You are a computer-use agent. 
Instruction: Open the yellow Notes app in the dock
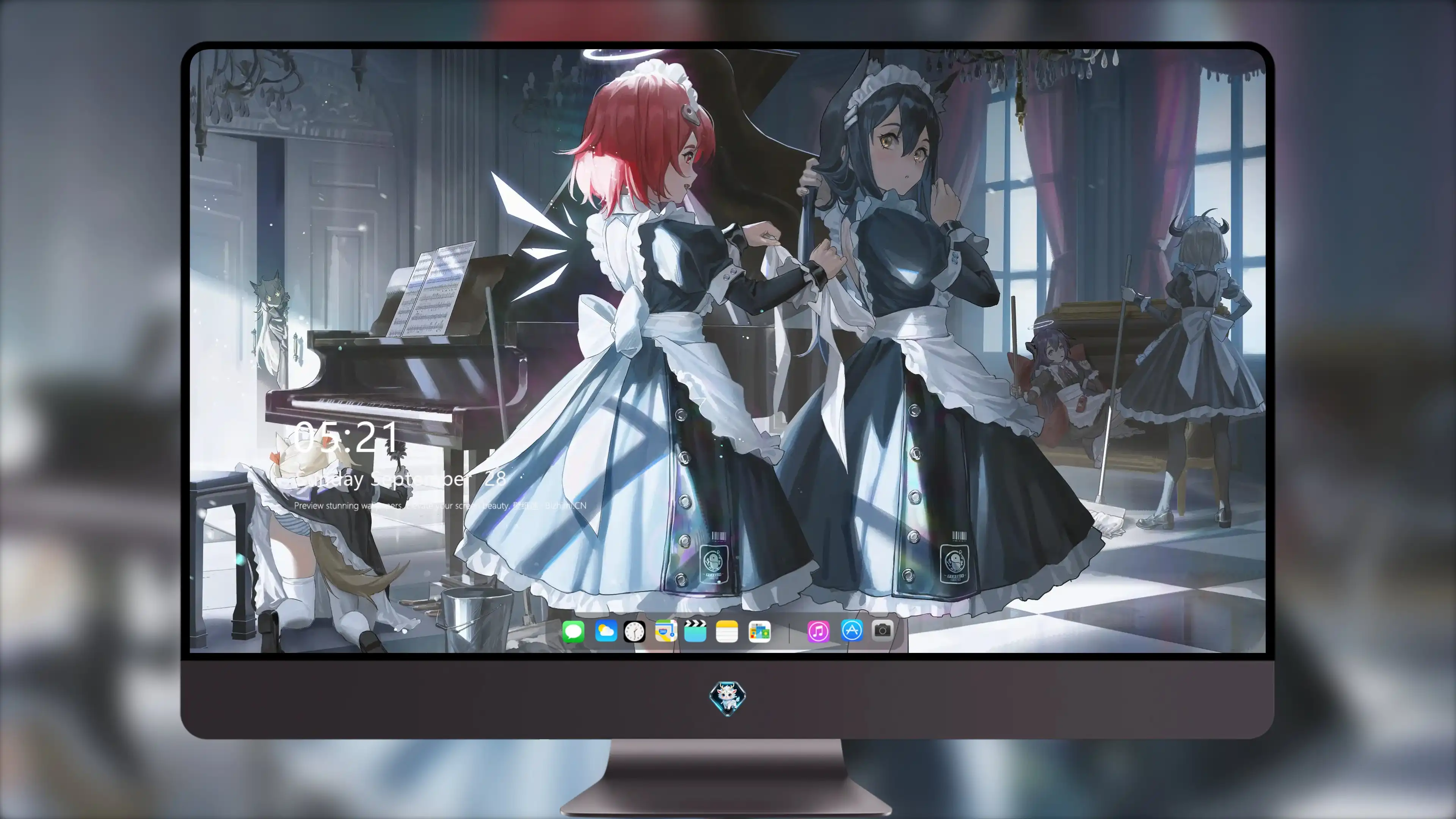coord(727,631)
